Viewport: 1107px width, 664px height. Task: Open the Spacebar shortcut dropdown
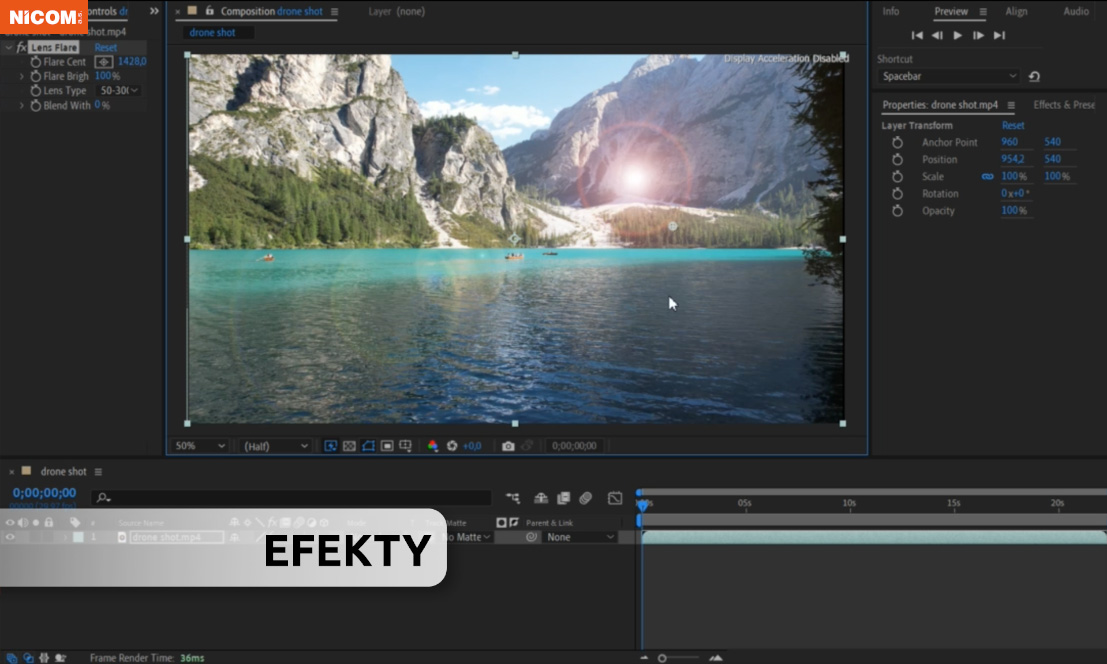tap(950, 76)
